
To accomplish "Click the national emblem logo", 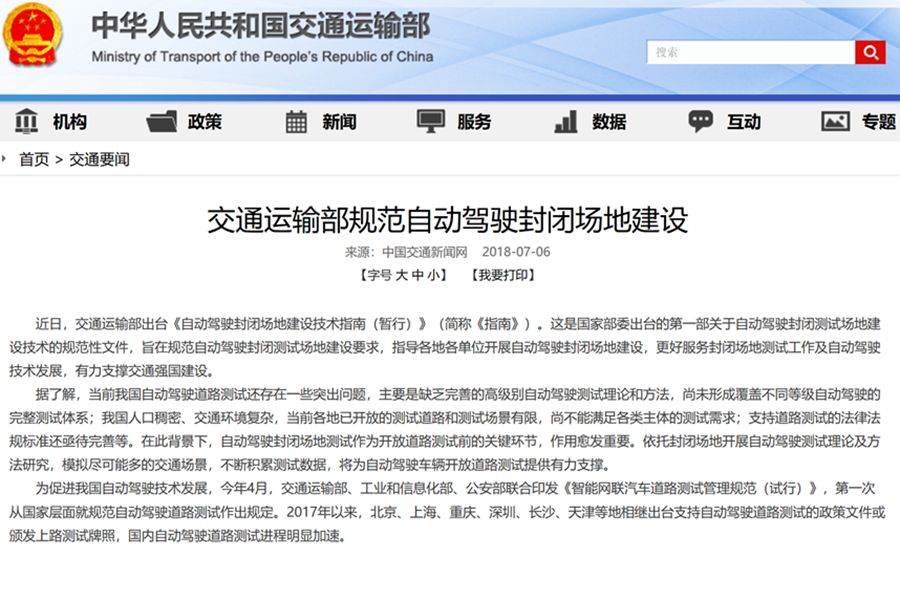I will tap(35, 36).
